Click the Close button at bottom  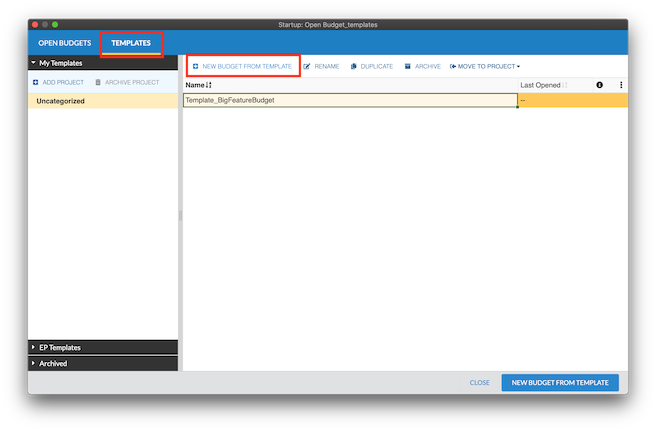[x=479, y=382]
